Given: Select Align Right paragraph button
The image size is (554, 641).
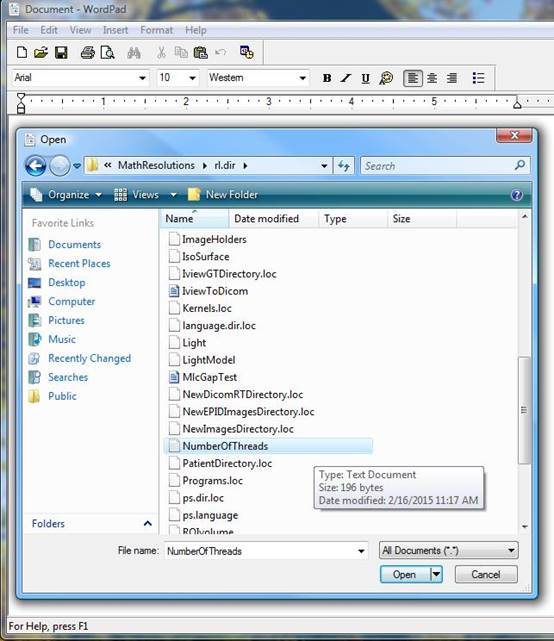Looking at the screenshot, I should pyautogui.click(x=452, y=78).
